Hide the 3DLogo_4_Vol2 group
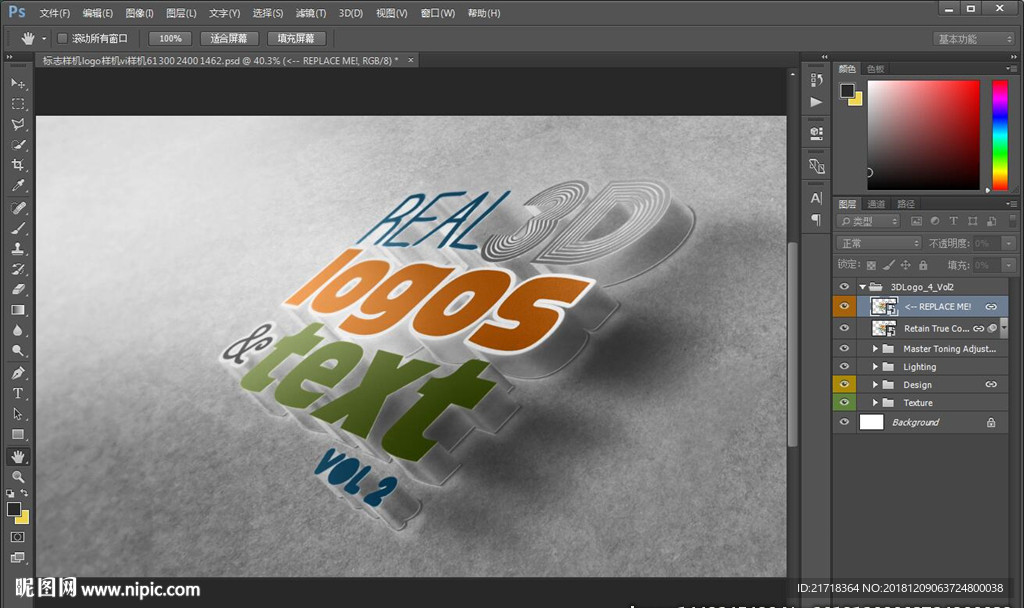 [x=844, y=287]
